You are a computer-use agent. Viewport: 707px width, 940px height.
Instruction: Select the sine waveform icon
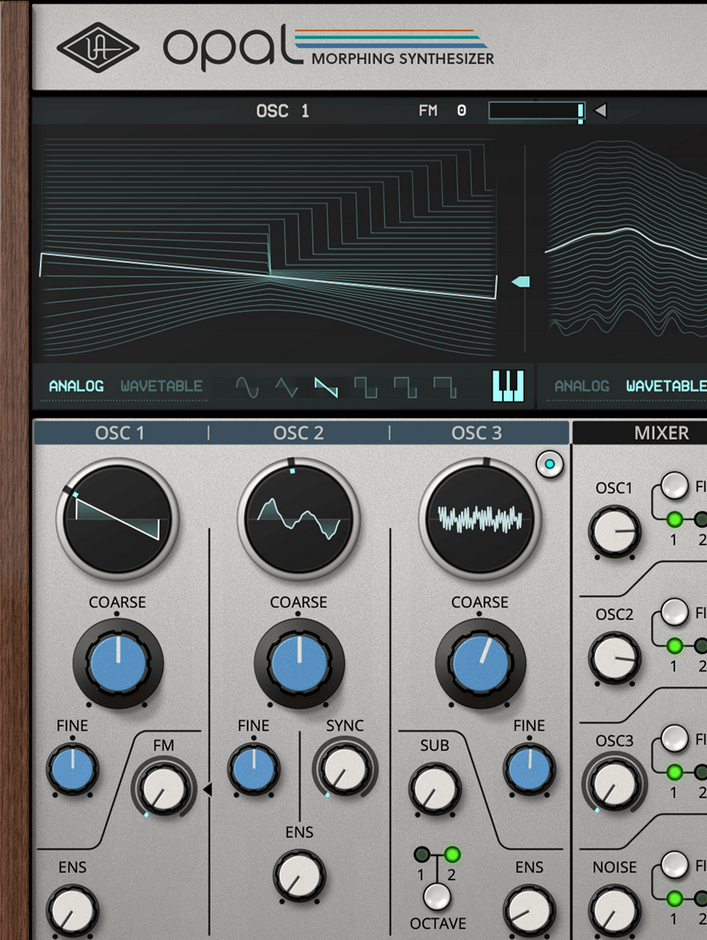click(246, 387)
